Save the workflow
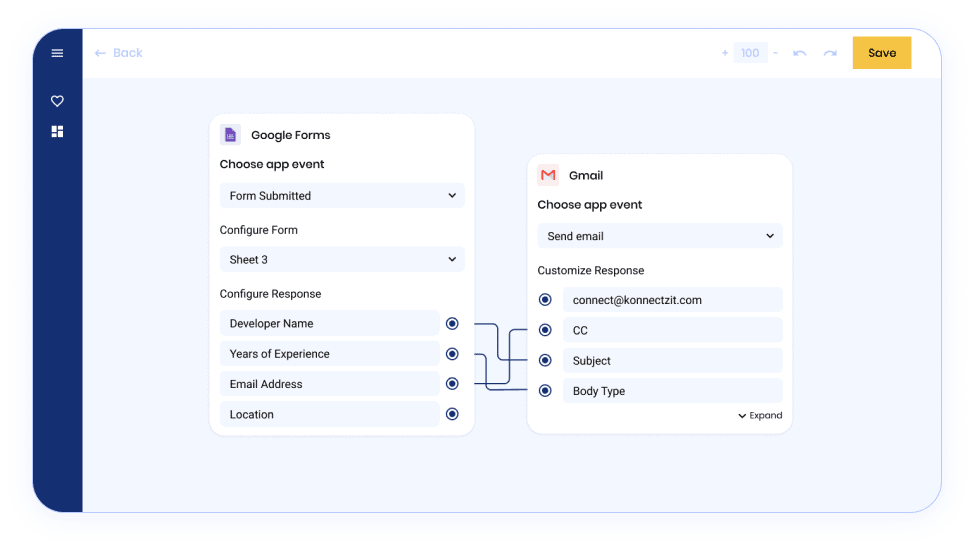Screen dimensions: 974x549 tap(881, 53)
